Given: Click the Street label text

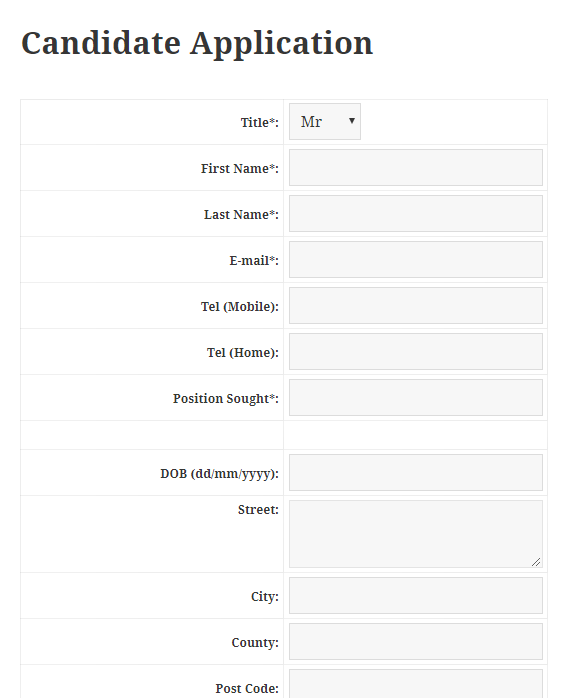Looking at the screenshot, I should pos(258,510).
